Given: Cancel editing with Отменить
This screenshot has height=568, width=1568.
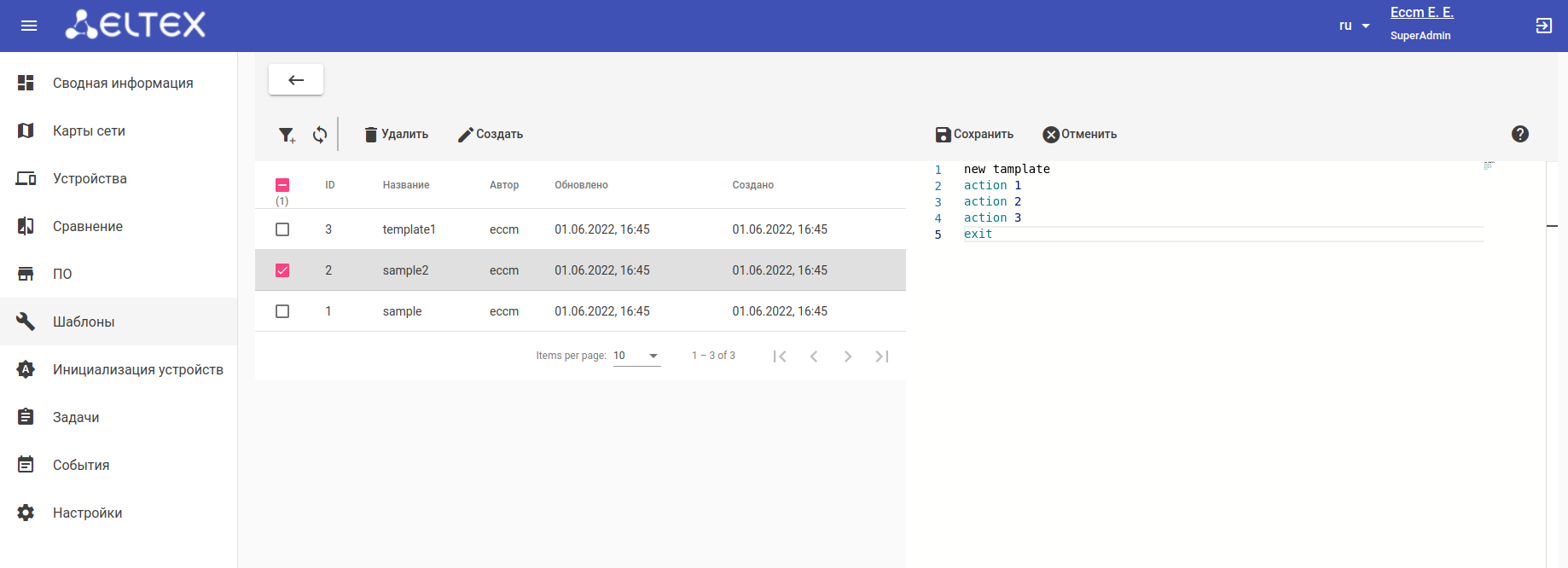Looking at the screenshot, I should point(1080,134).
